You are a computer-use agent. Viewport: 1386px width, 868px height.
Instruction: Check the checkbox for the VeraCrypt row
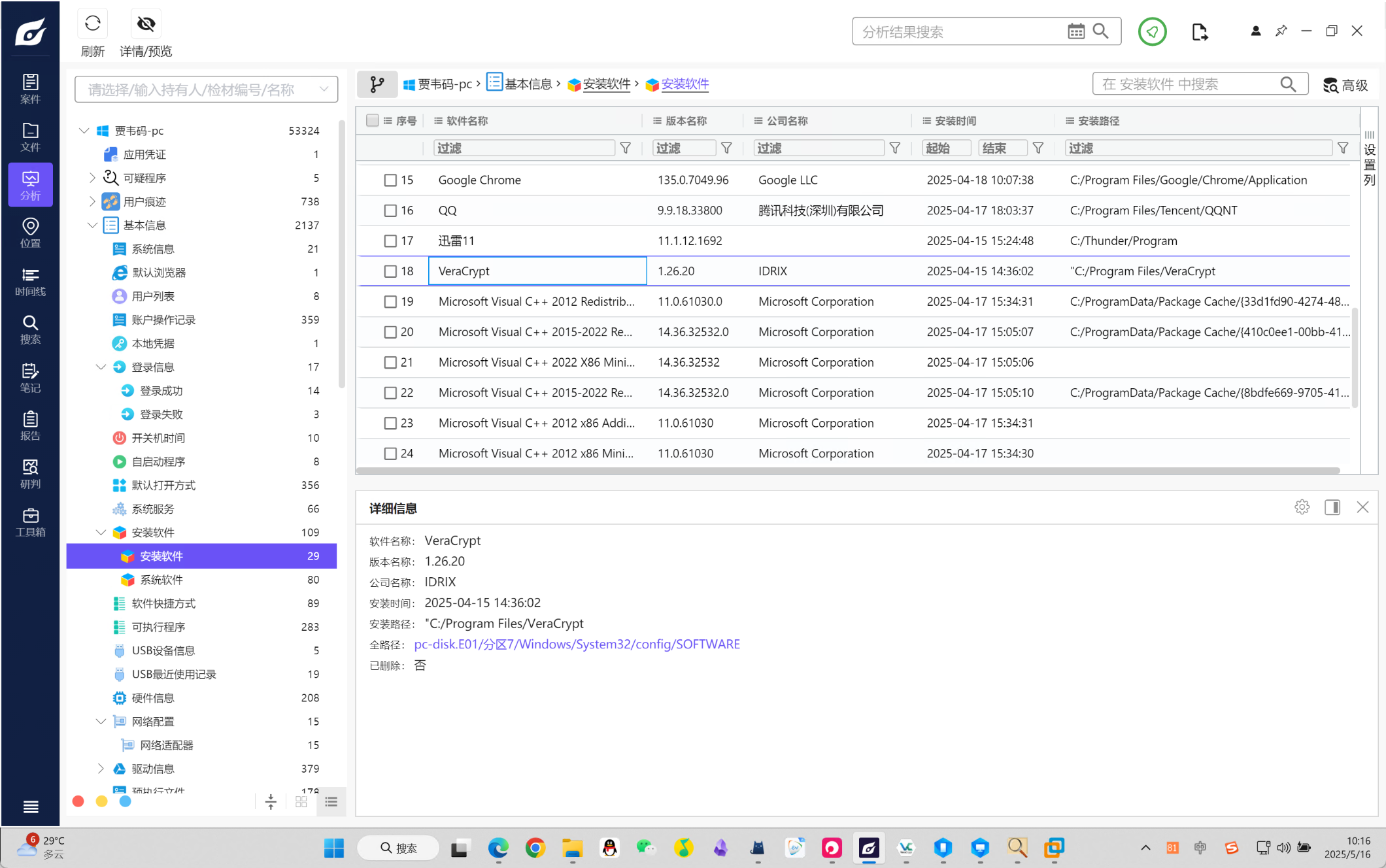(x=390, y=271)
